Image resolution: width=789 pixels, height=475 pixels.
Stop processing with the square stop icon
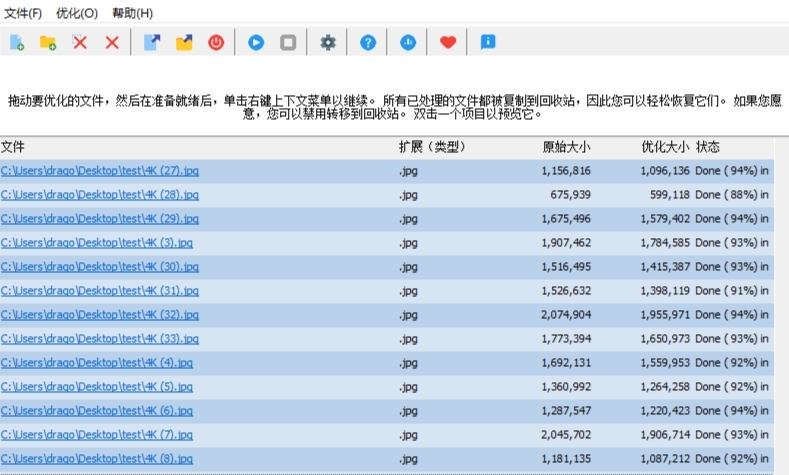[x=288, y=42]
